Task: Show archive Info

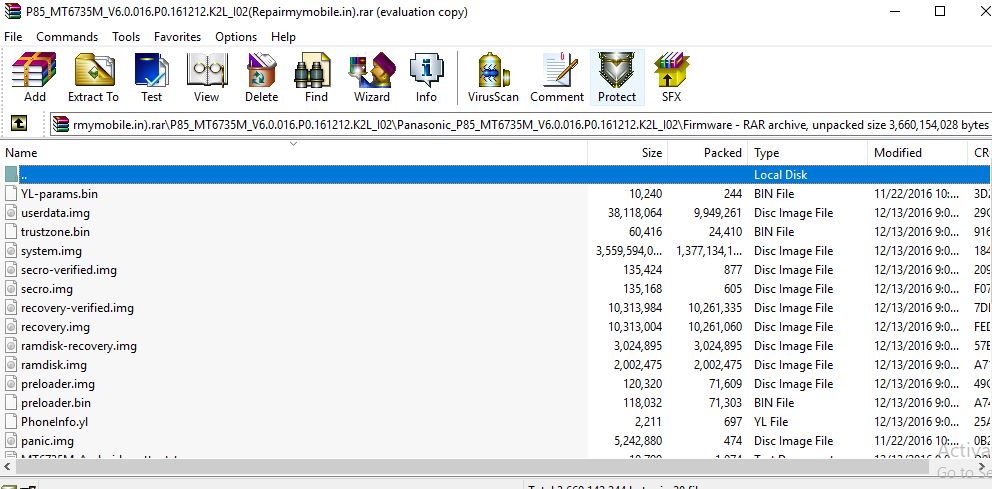Action: pos(426,78)
